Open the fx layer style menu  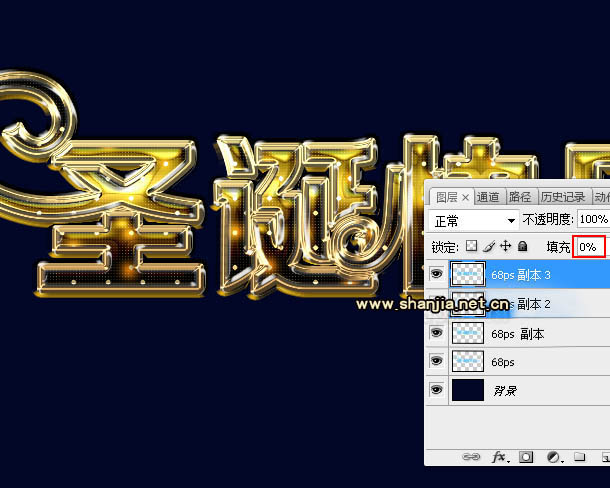click(499, 457)
